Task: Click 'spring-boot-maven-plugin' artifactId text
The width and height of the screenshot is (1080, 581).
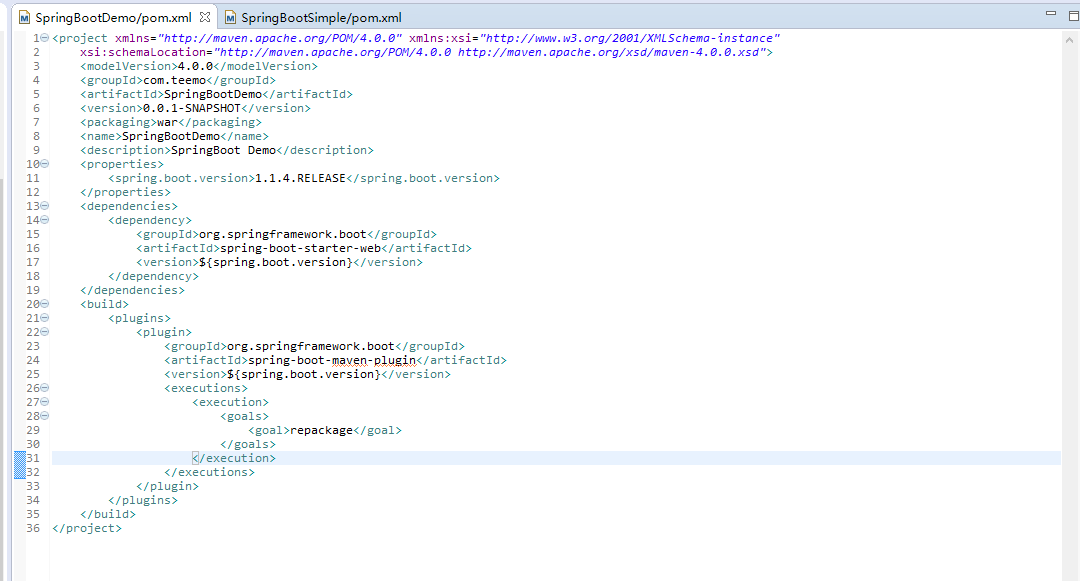Action: pyautogui.click(x=332, y=360)
